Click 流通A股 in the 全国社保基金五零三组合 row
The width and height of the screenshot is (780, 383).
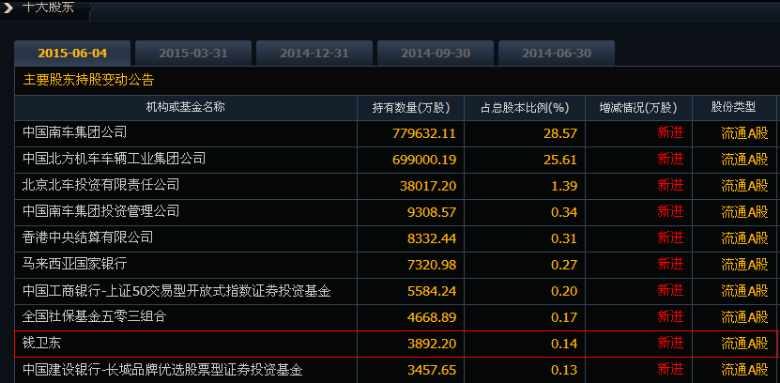(x=745, y=317)
